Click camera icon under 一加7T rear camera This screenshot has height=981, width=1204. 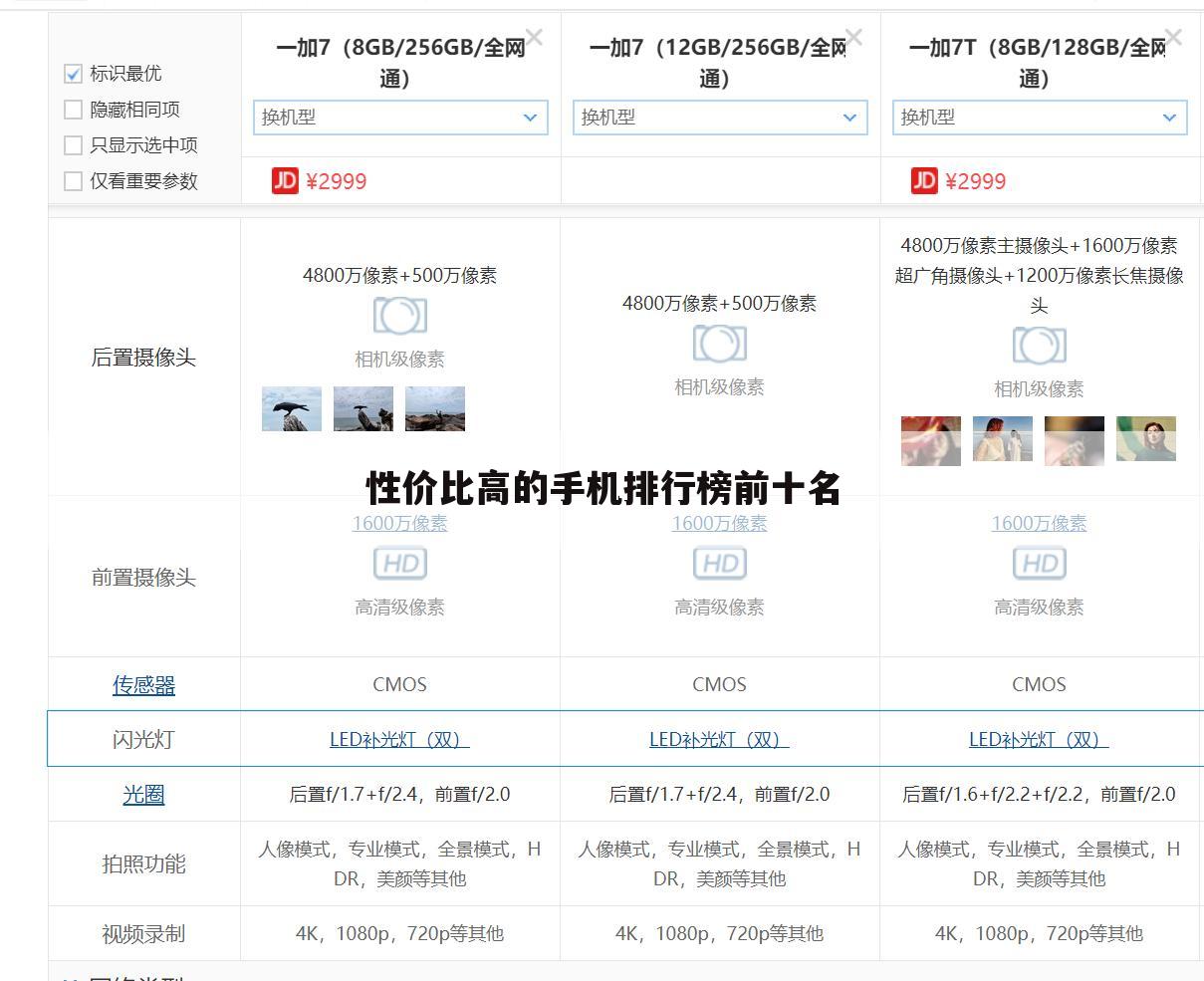[x=1040, y=346]
